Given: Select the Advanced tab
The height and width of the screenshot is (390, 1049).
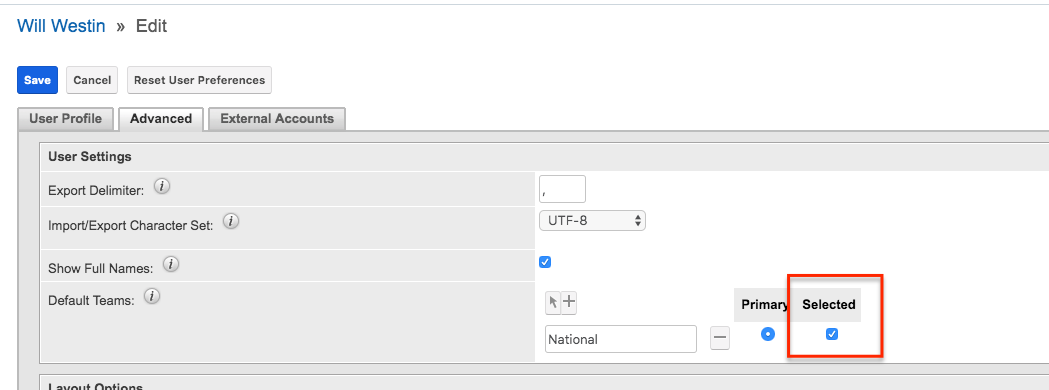Looking at the screenshot, I should click(x=161, y=119).
